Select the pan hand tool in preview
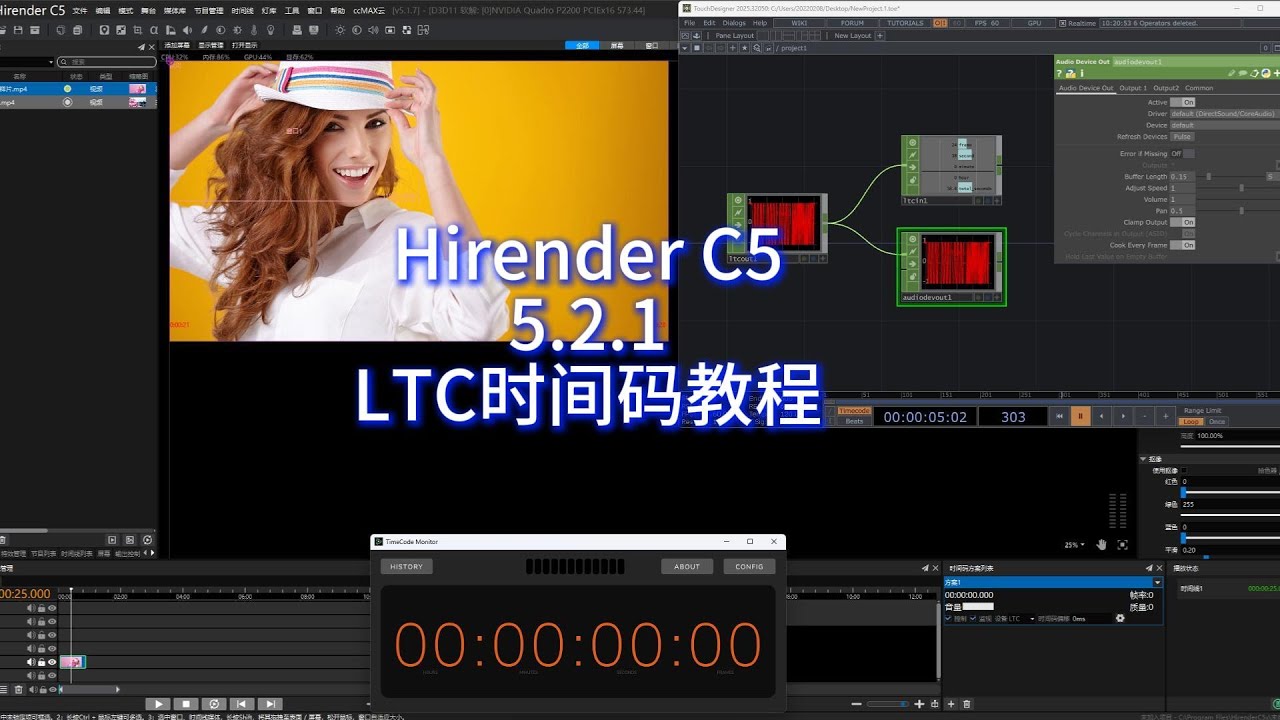Viewport: 1280px width, 720px height. tap(1102, 545)
